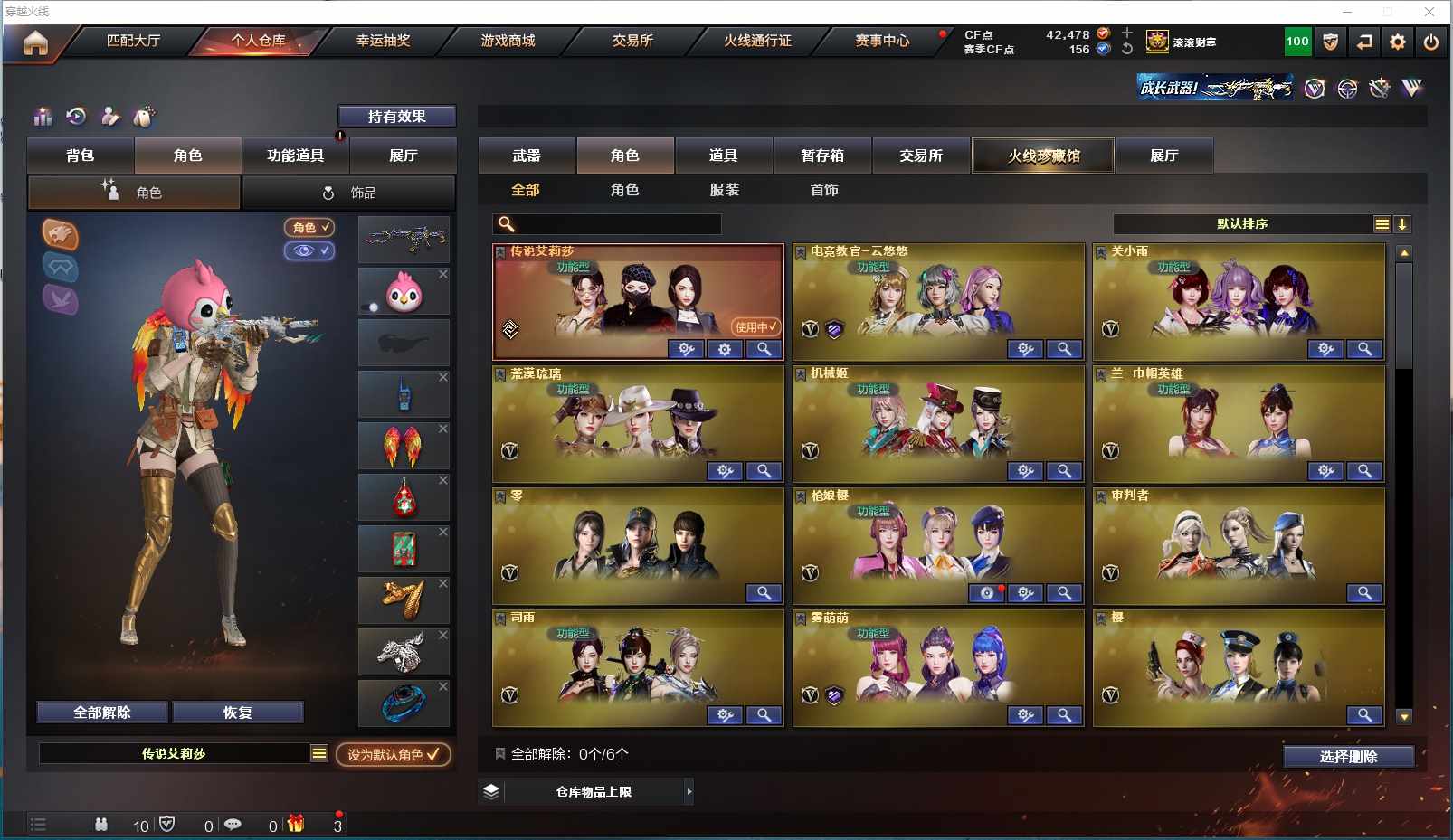Click the mouse icon above 背包 tab

pos(144,117)
